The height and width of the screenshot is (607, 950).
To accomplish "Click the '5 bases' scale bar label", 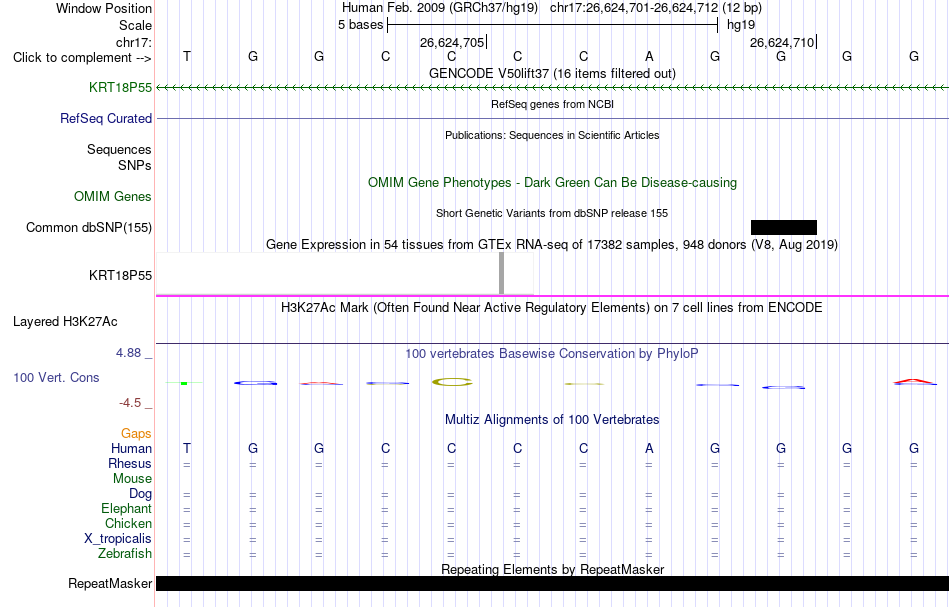I will coord(360,25).
